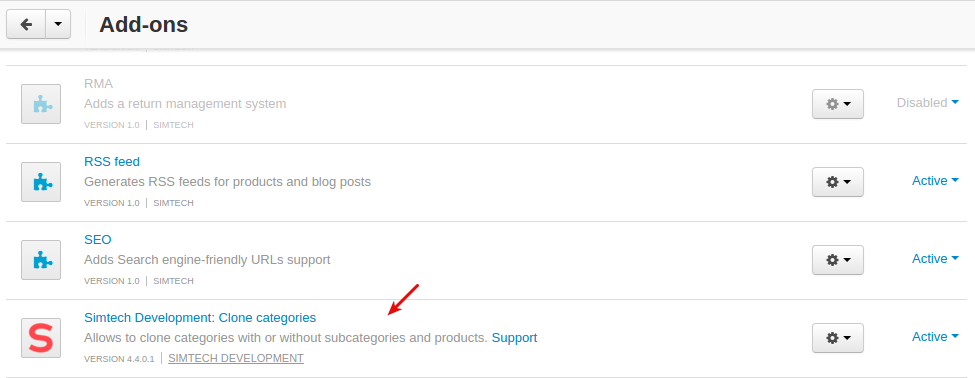
Task: Open the gear menu for Clone categories
Action: click(838, 338)
